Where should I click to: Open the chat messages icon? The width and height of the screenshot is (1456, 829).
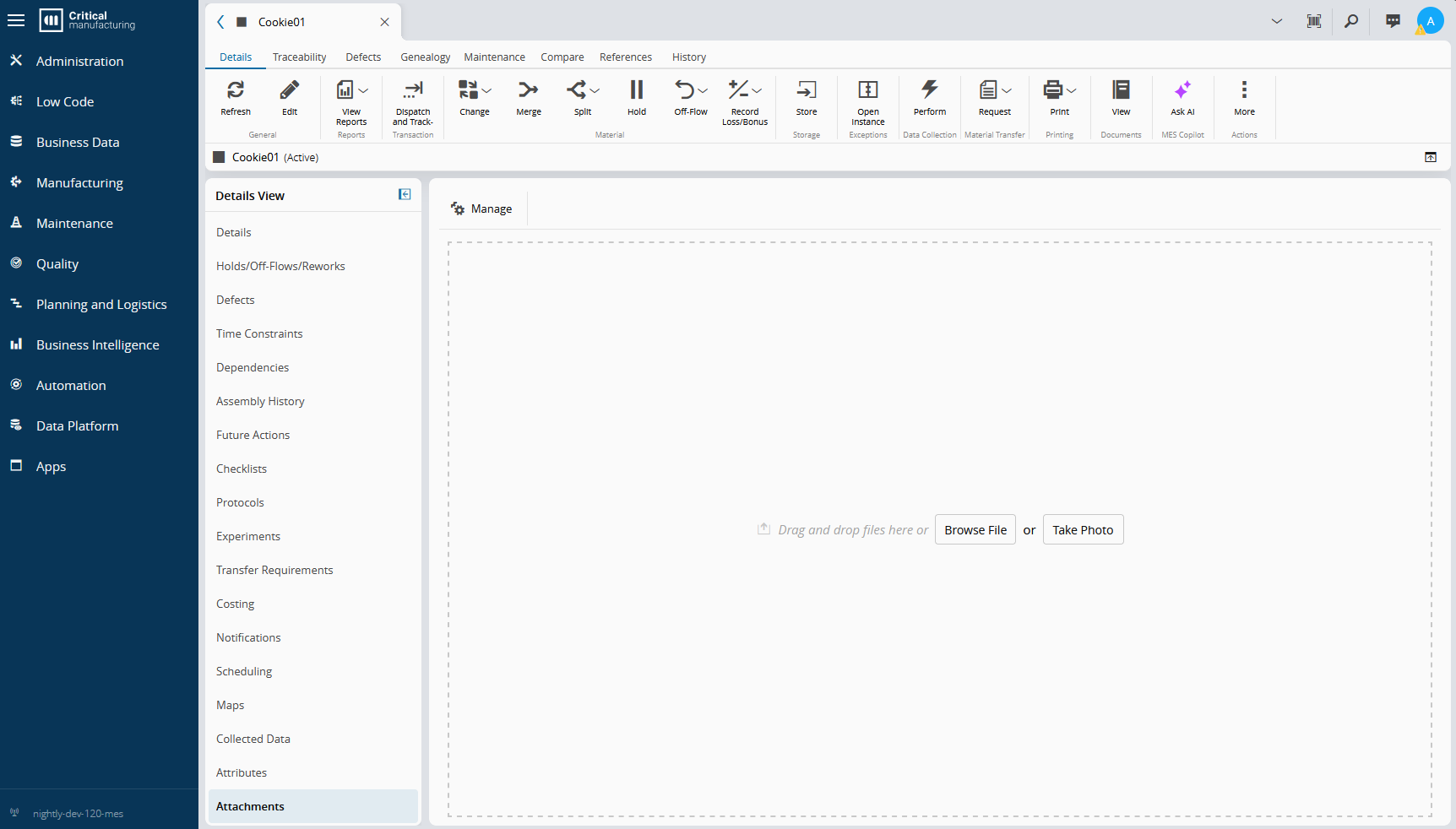pos(1393,21)
